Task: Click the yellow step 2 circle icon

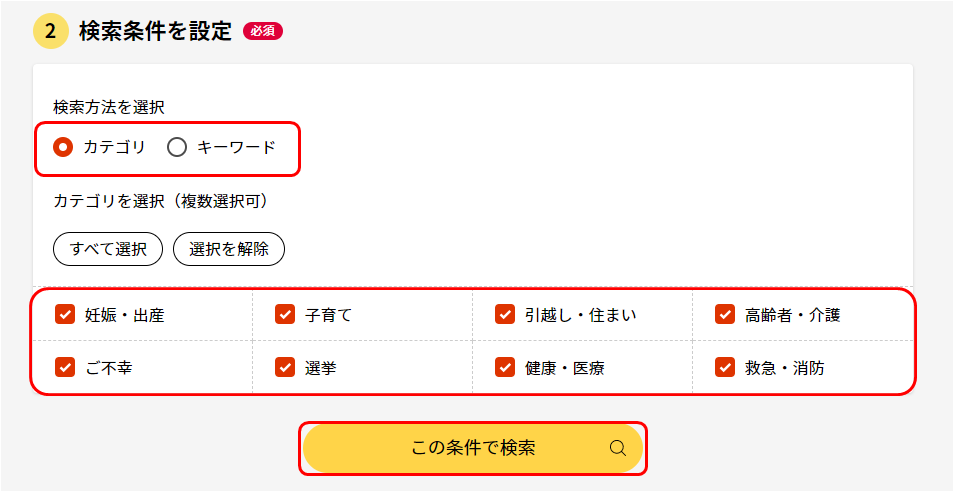Action: (50, 32)
